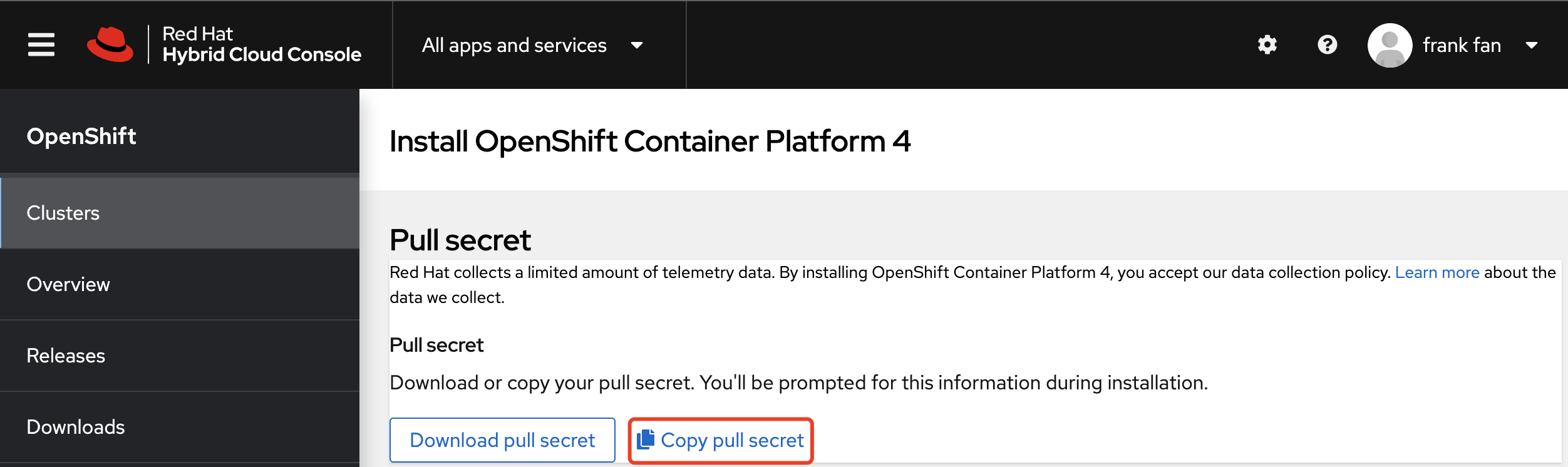Click the frank fan username text
Screen dimensions: 1568x467
pyautogui.click(x=1462, y=44)
